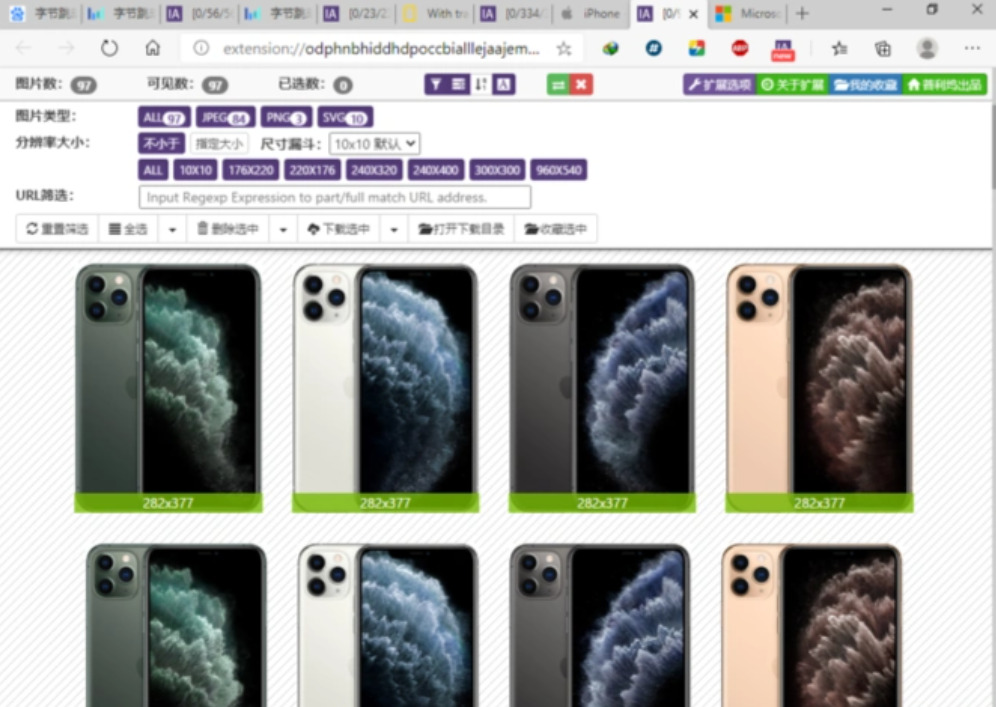Expand dropdown arrow next to 下载选中
The image size is (996, 707).
coord(394,229)
